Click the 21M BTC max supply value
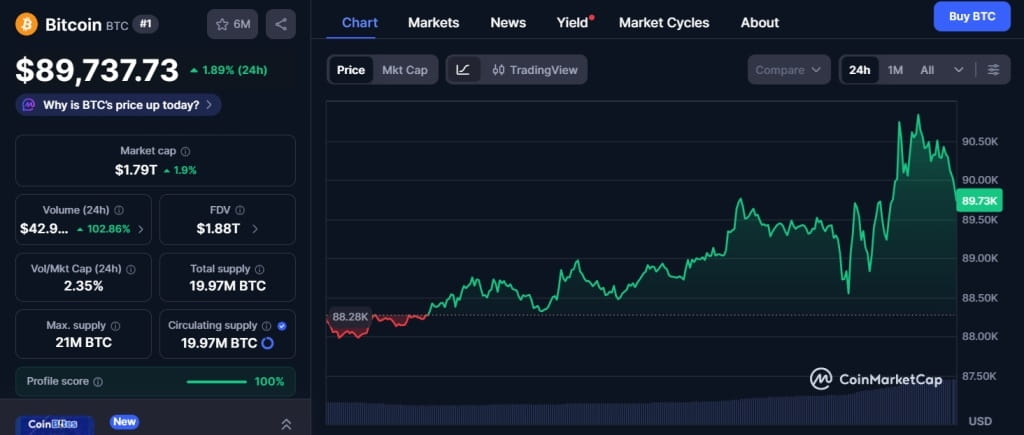The image size is (1024, 435). point(84,342)
